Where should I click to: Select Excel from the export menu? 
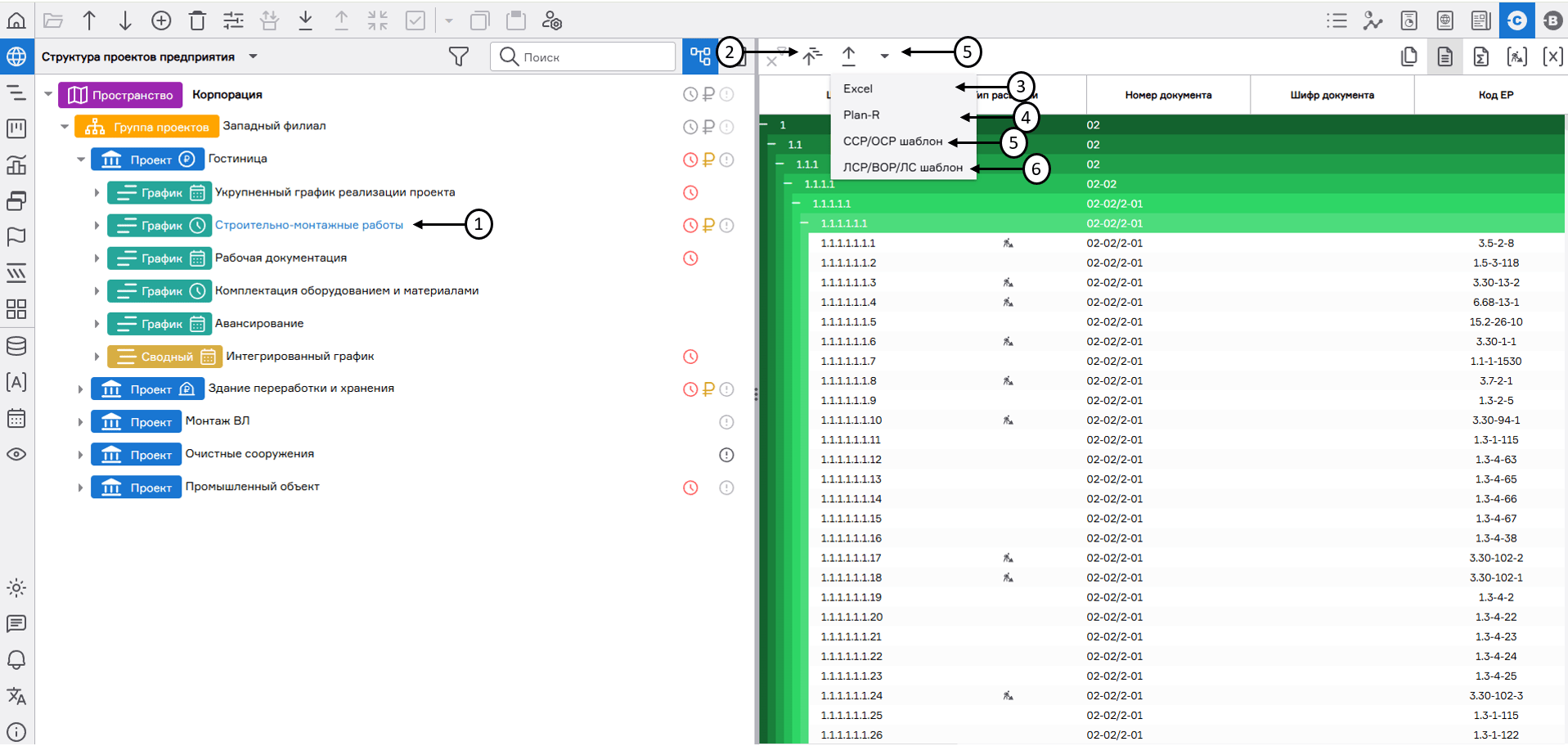pos(858,88)
